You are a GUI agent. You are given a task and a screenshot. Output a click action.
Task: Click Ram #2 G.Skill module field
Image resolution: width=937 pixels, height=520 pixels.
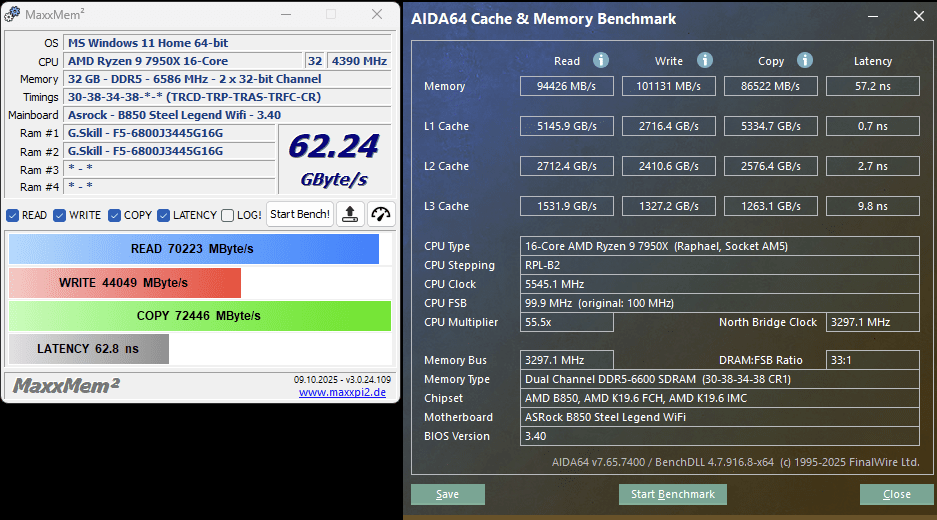(169, 151)
